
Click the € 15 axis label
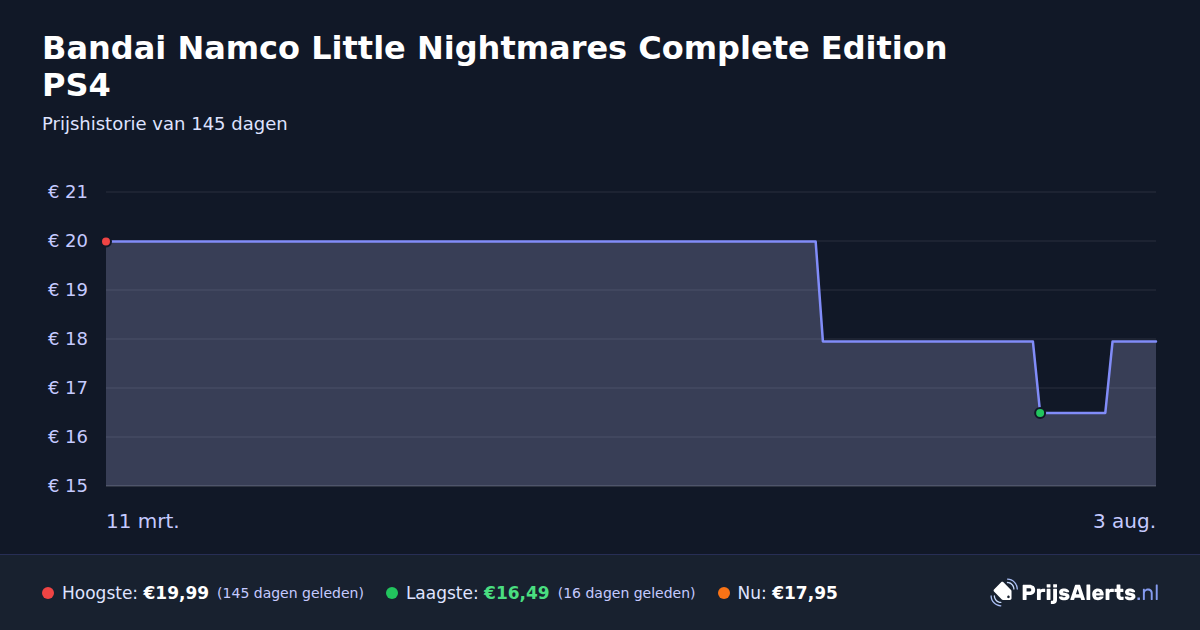click(68, 486)
